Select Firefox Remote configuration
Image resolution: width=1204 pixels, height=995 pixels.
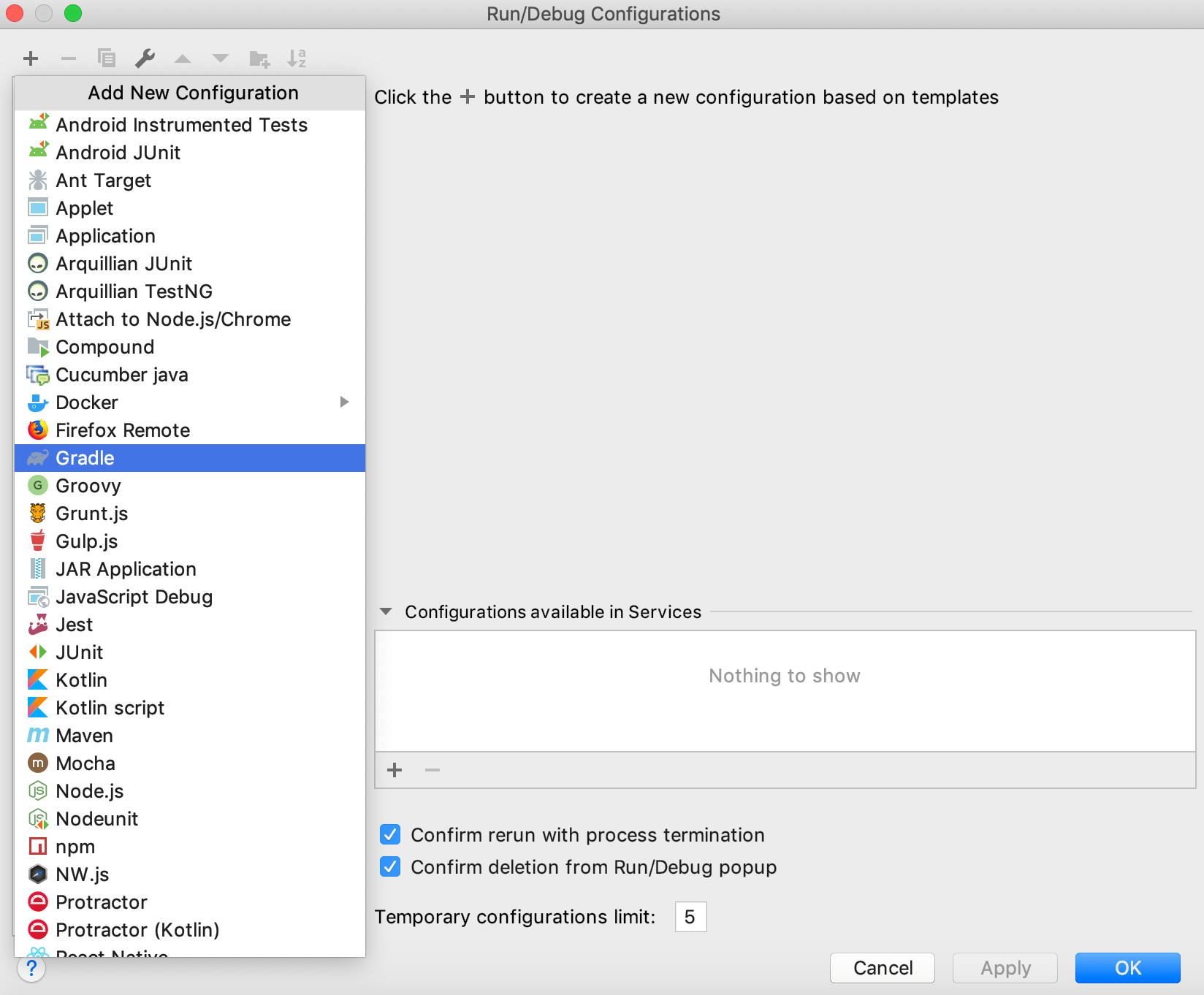(190, 430)
